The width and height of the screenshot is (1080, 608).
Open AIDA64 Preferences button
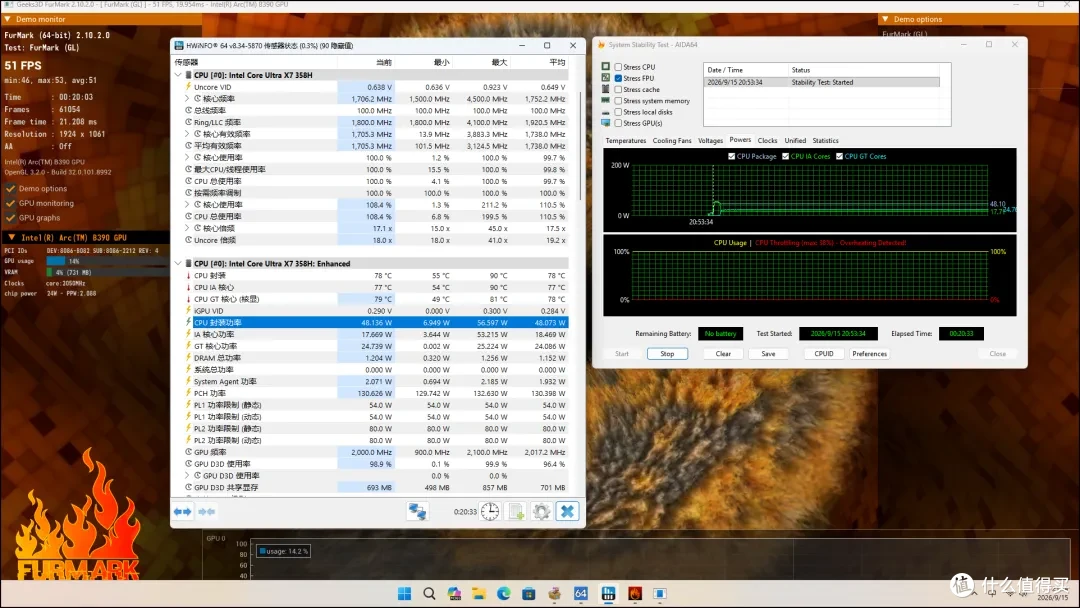click(x=869, y=354)
